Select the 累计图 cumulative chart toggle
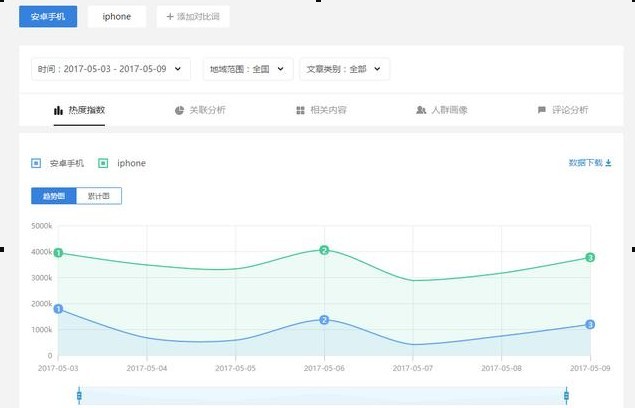 tap(99, 196)
